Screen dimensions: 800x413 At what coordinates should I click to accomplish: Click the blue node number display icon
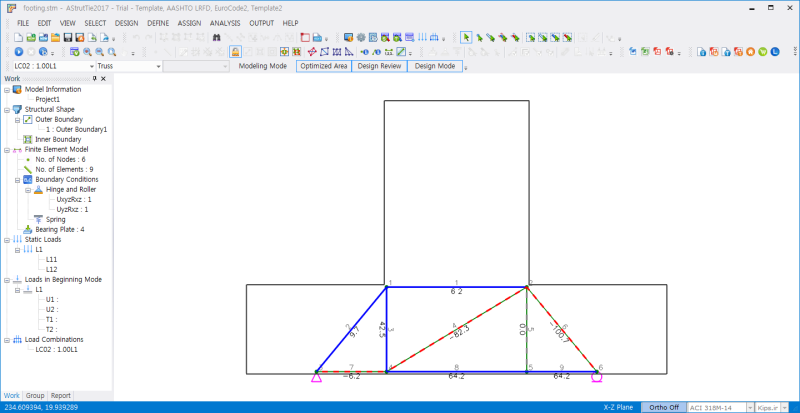coord(364,52)
